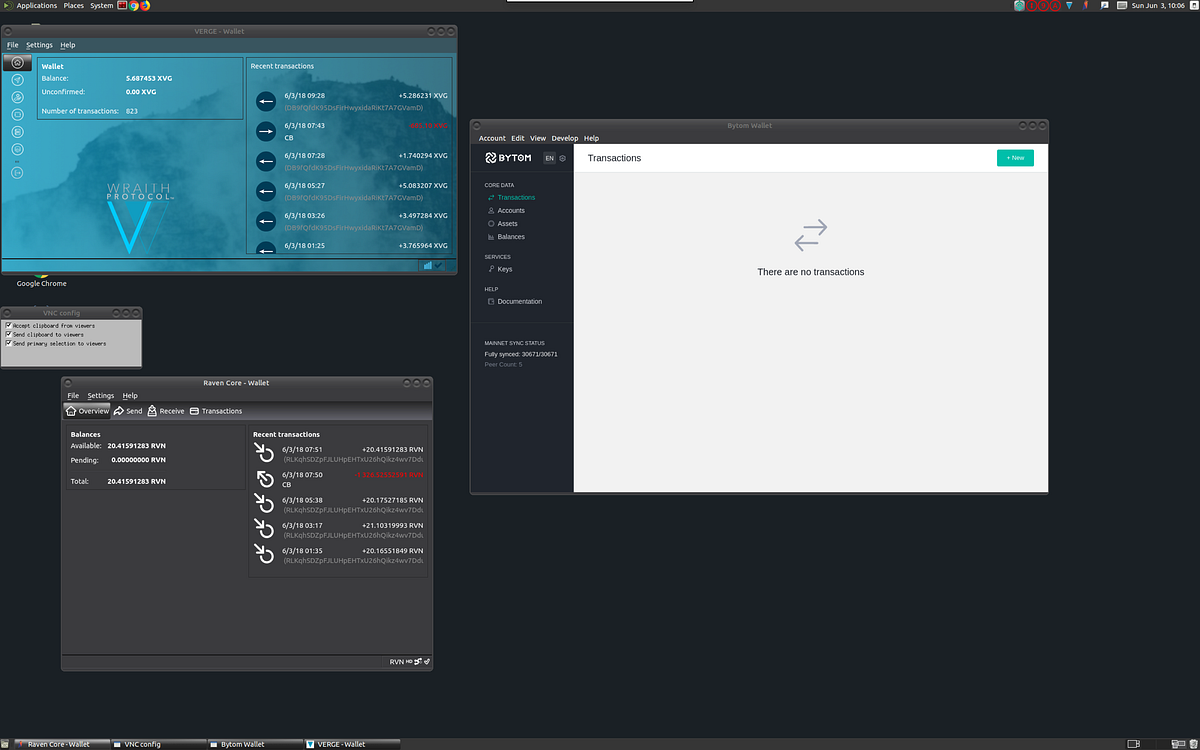The width and height of the screenshot is (1200, 750).
Task: Click the HD wallet icon in Raven Core's status bar
Action: 409,661
